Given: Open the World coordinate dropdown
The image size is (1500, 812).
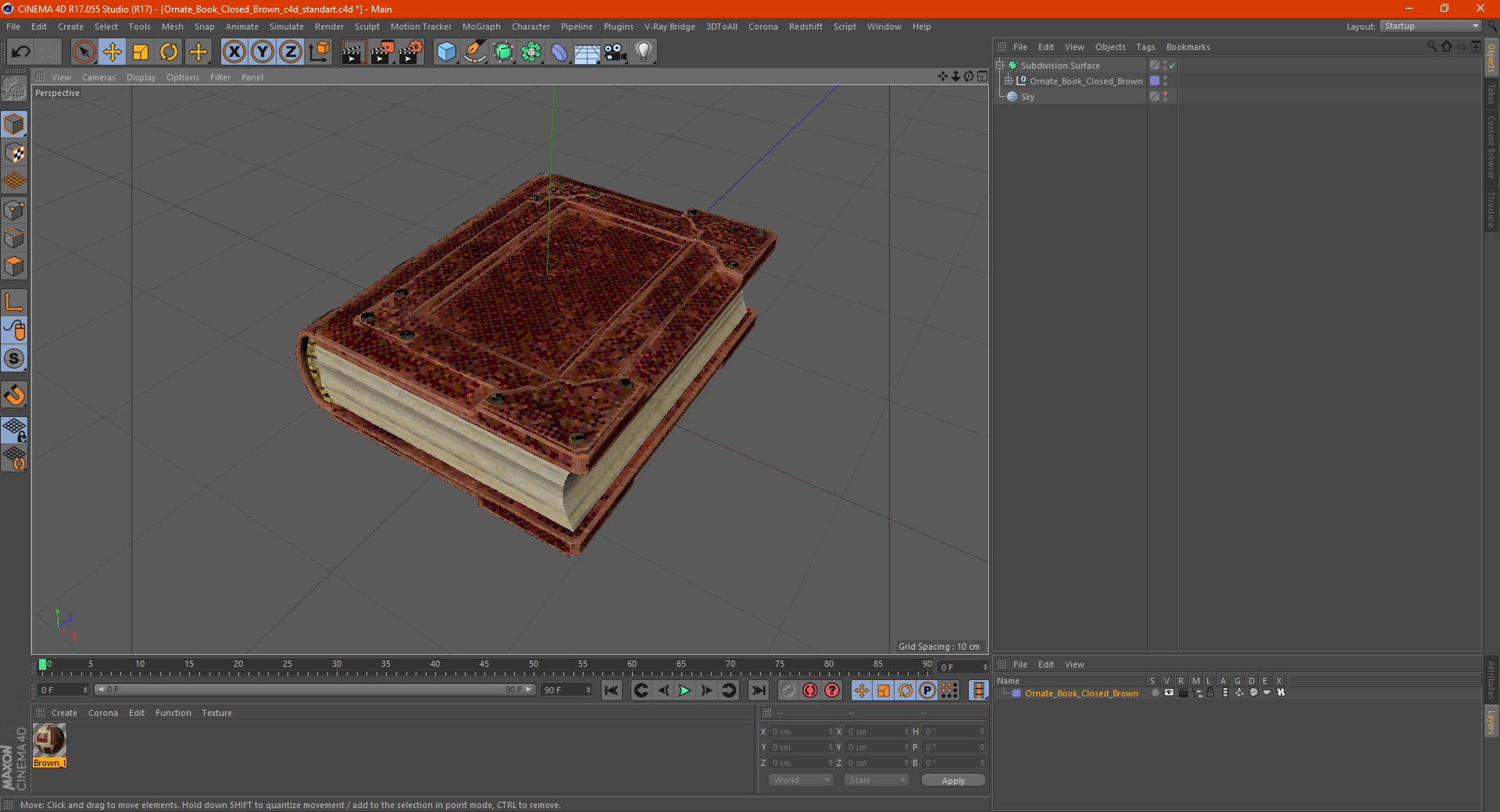Looking at the screenshot, I should click(801, 780).
